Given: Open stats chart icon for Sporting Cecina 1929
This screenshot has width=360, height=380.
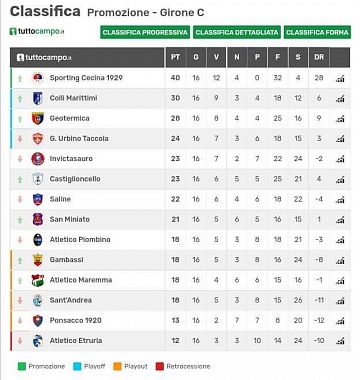Looking at the screenshot, I should point(340,79).
